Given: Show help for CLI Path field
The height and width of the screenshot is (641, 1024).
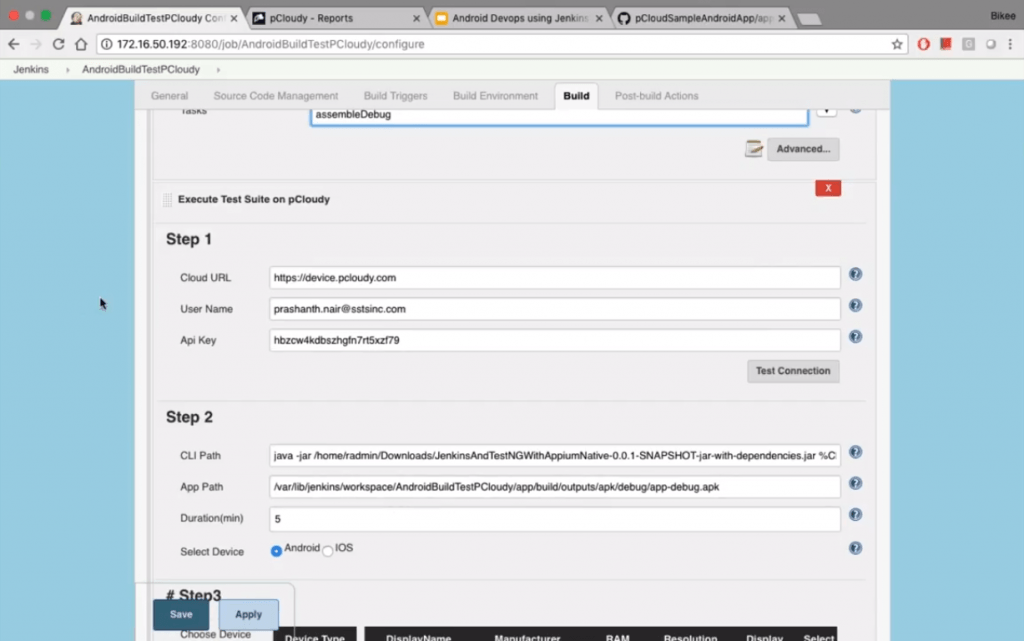Looking at the screenshot, I should click(x=855, y=452).
